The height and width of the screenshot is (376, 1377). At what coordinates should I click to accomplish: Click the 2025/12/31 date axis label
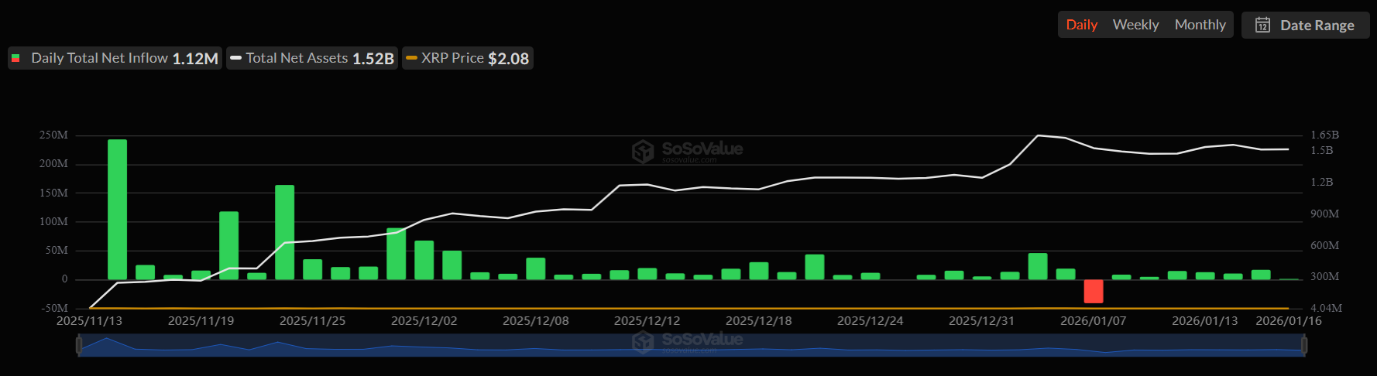(x=981, y=321)
